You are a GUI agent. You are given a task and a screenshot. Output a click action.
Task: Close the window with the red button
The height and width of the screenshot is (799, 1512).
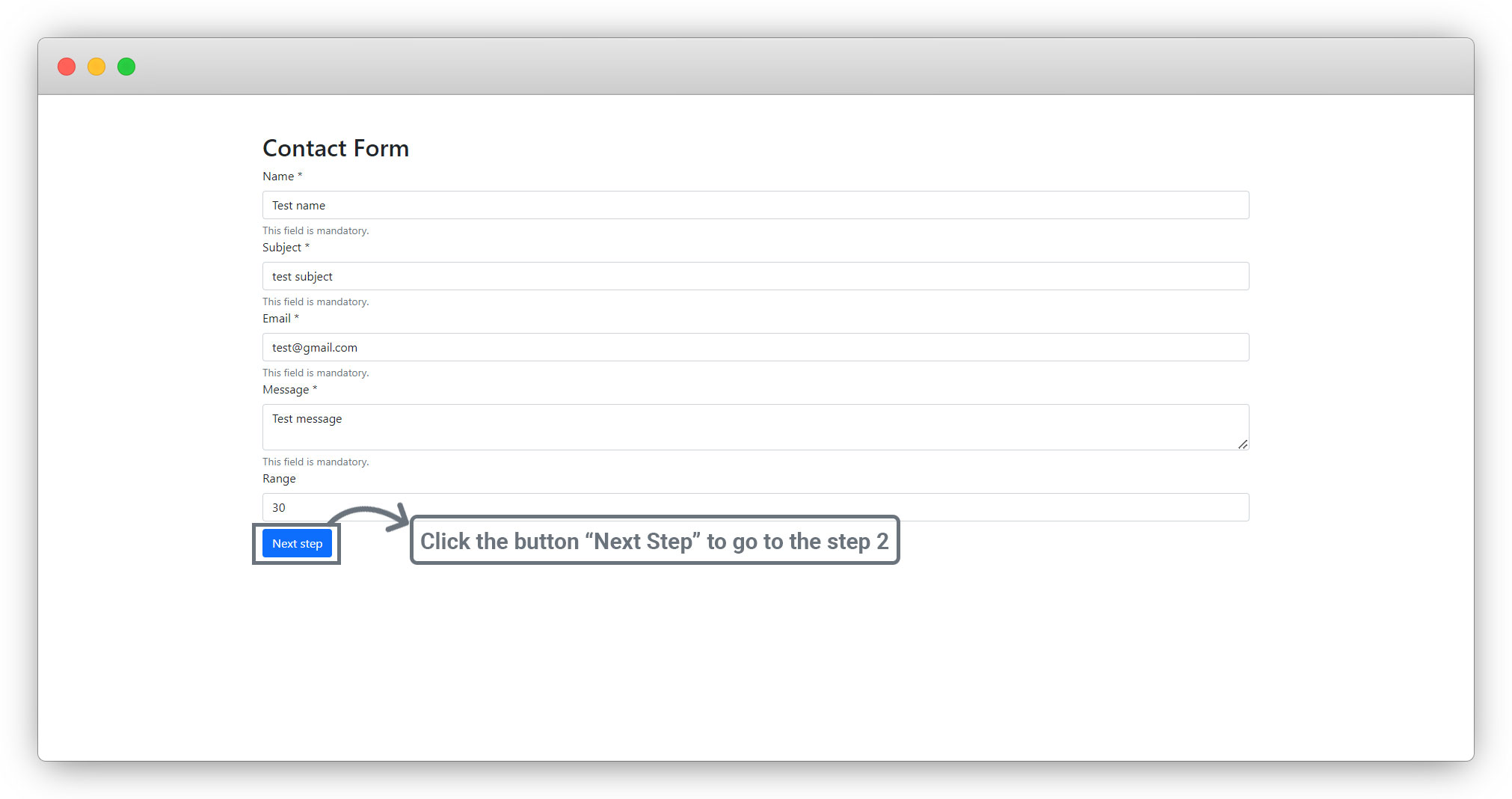click(67, 67)
